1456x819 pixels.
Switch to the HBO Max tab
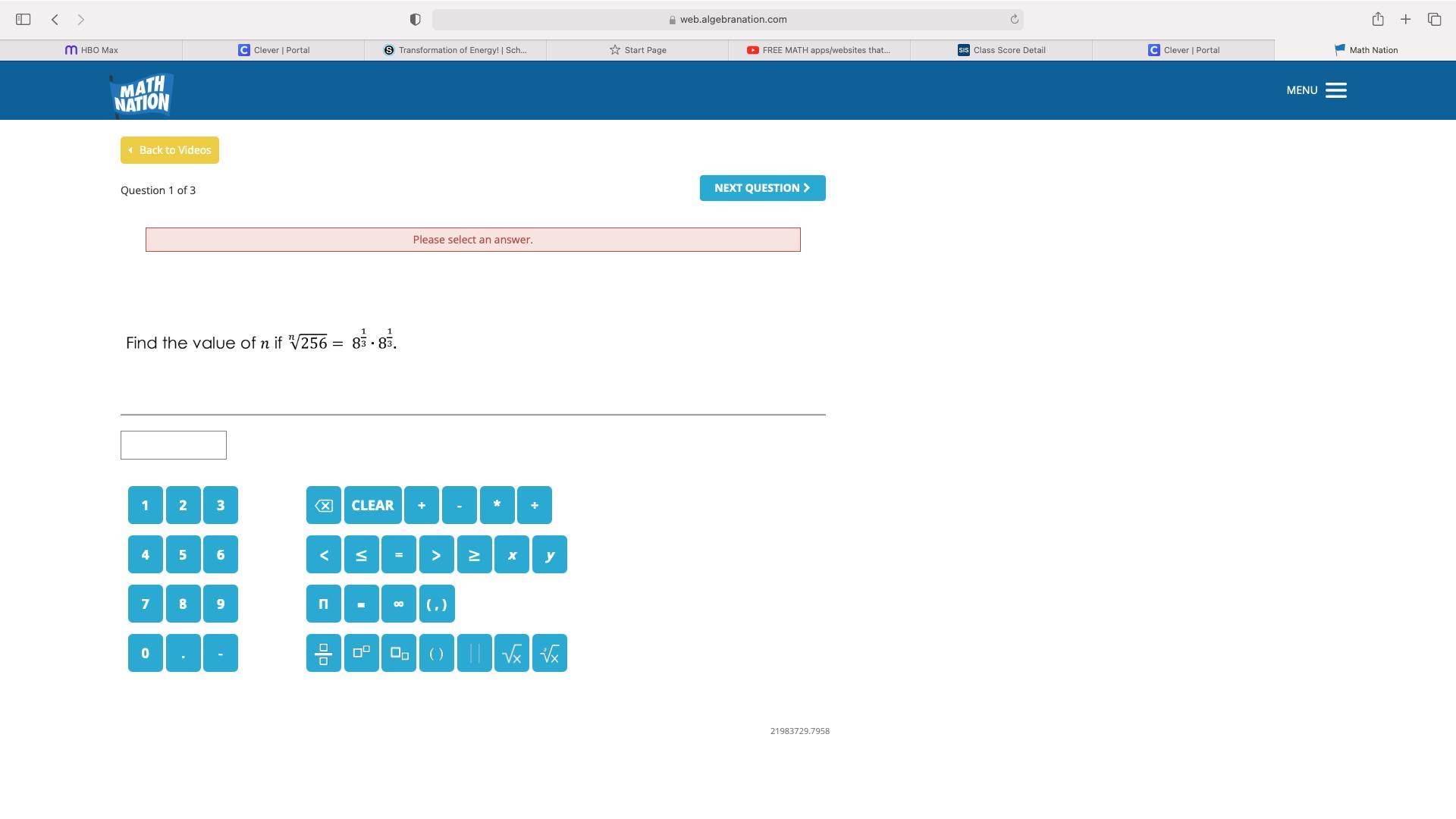click(x=91, y=50)
